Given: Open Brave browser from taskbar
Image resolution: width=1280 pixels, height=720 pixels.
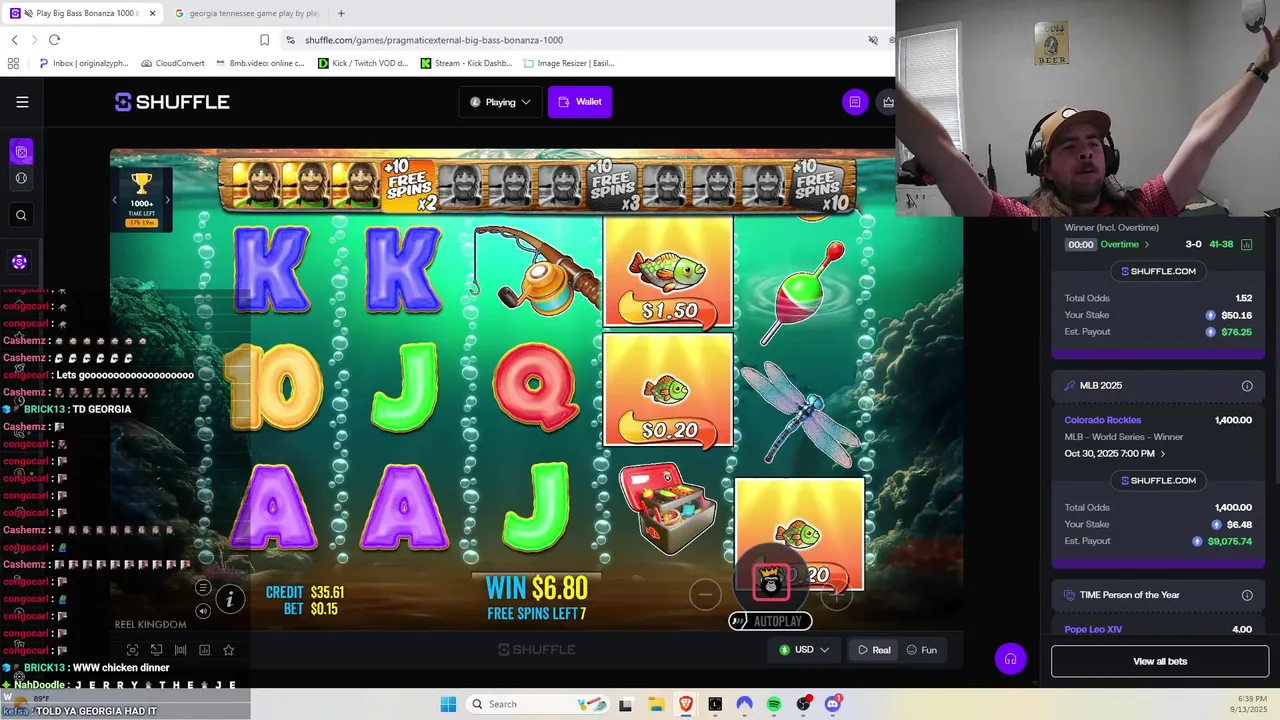Looking at the screenshot, I should pyautogui.click(x=685, y=704).
